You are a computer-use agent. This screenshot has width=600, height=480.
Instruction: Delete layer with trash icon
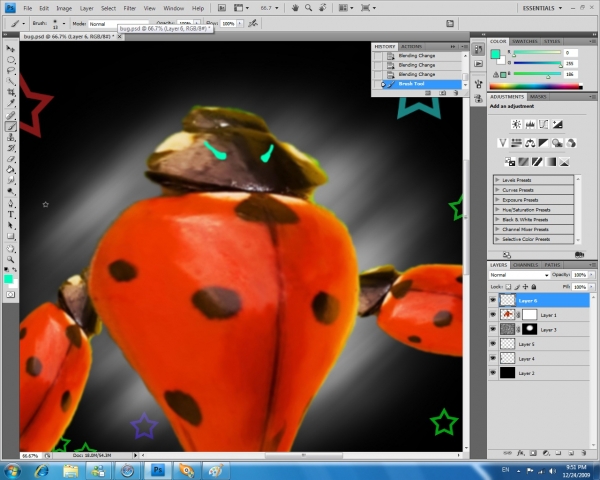584,453
